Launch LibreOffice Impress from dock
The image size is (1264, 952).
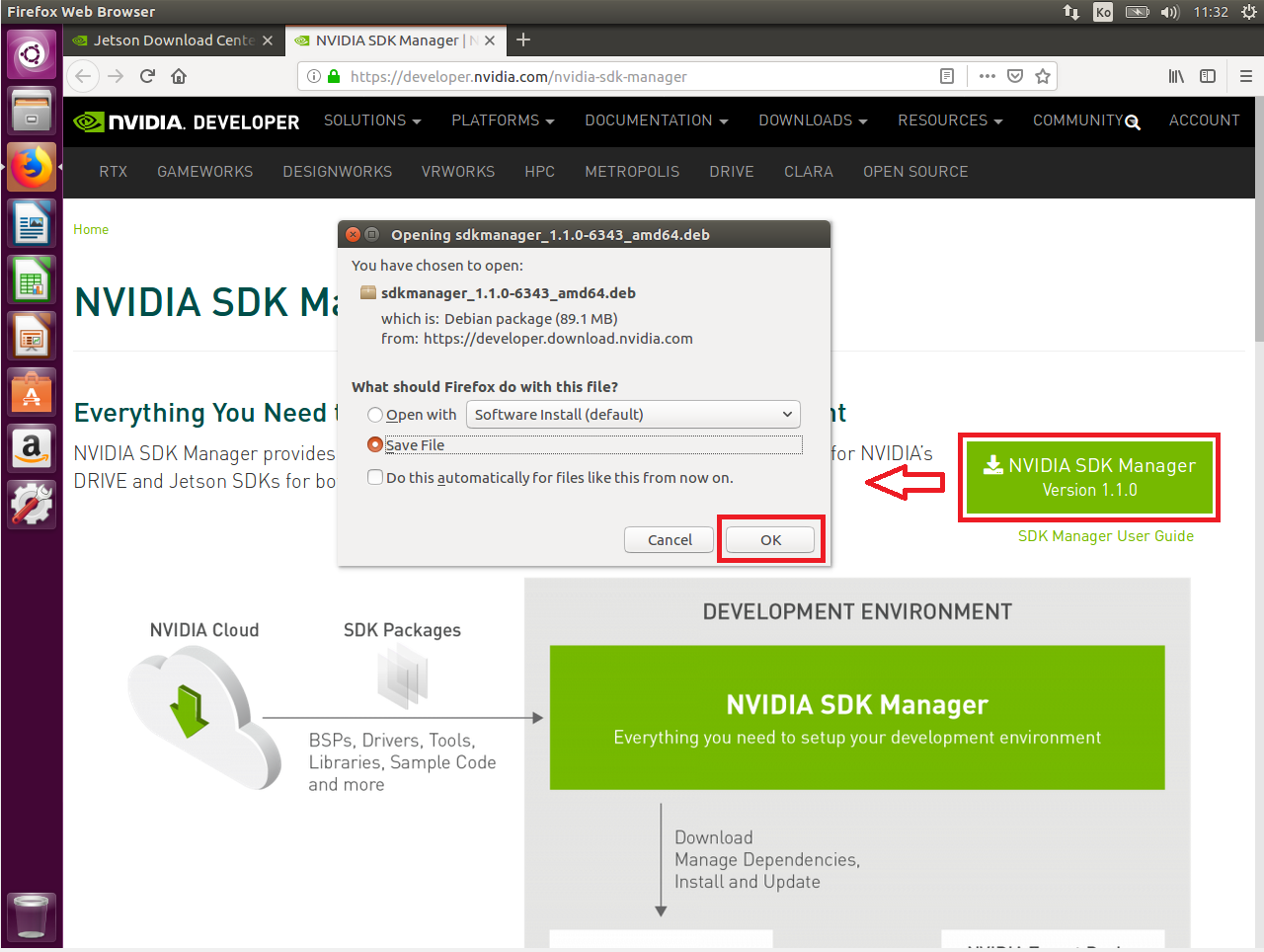click(x=32, y=337)
